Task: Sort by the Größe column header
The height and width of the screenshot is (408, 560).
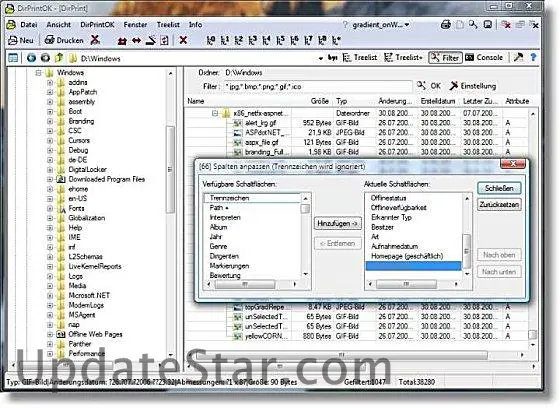Action: pyautogui.click(x=319, y=101)
